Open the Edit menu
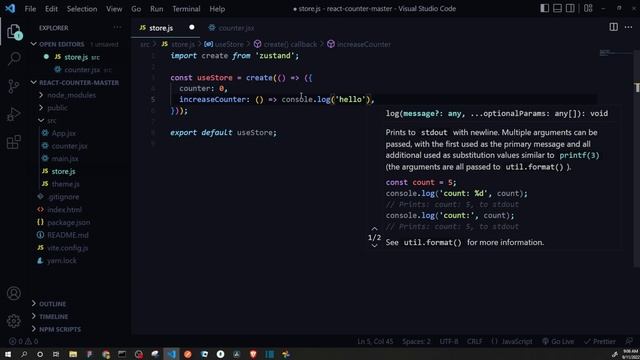This screenshot has height=360, width=640. (51, 9)
